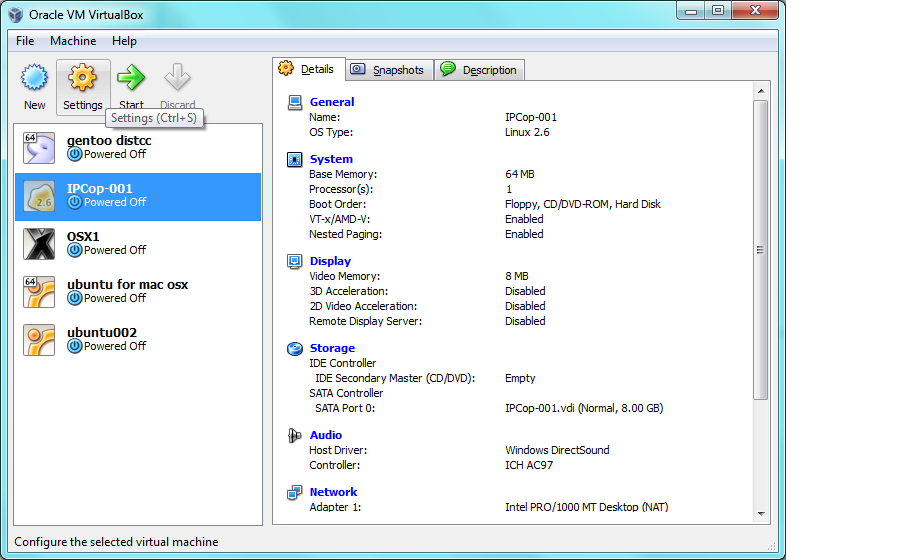Open the Display settings link
Image resolution: width=907 pixels, height=560 pixels.
point(330,261)
